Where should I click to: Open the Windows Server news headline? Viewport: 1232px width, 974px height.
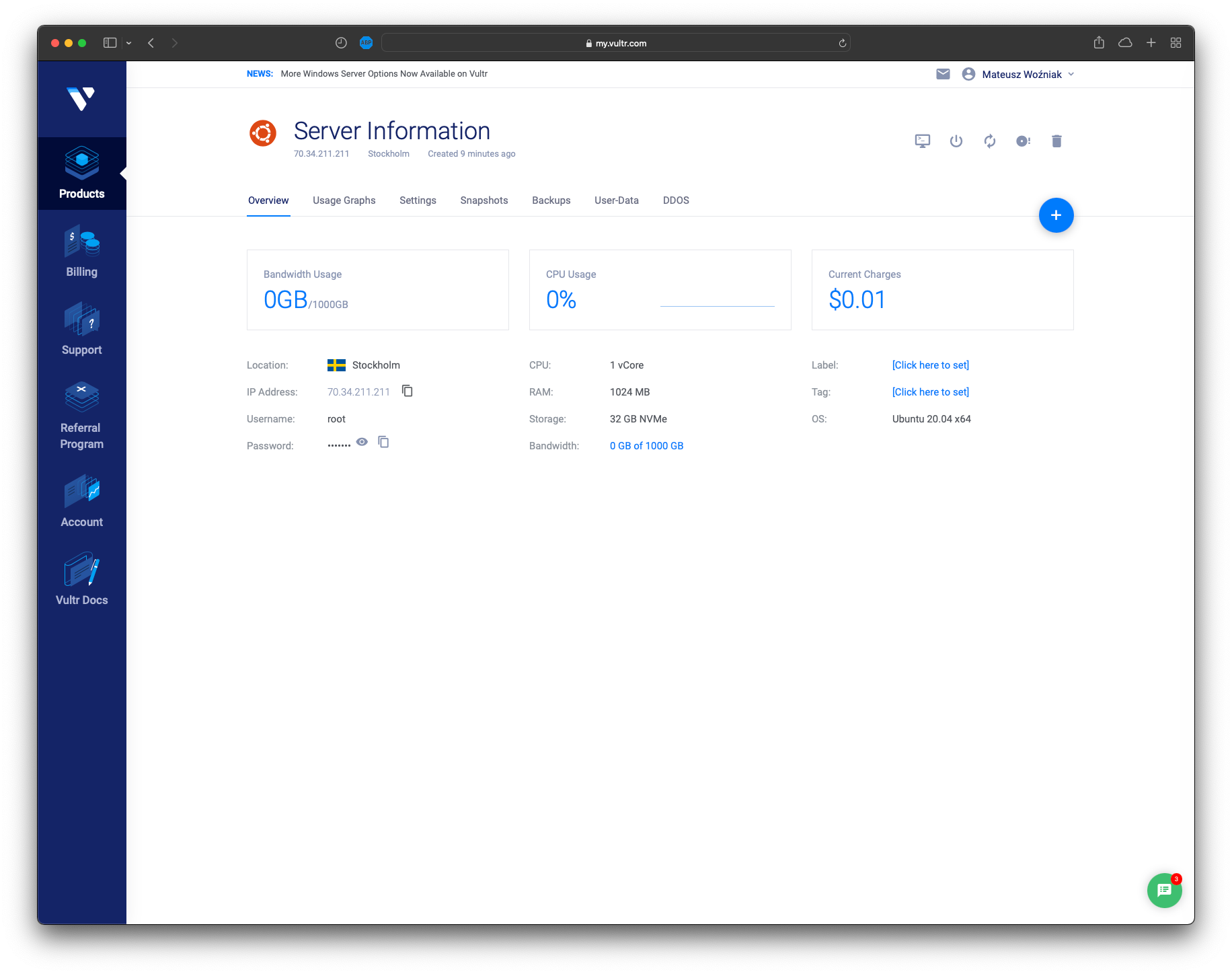coord(384,74)
